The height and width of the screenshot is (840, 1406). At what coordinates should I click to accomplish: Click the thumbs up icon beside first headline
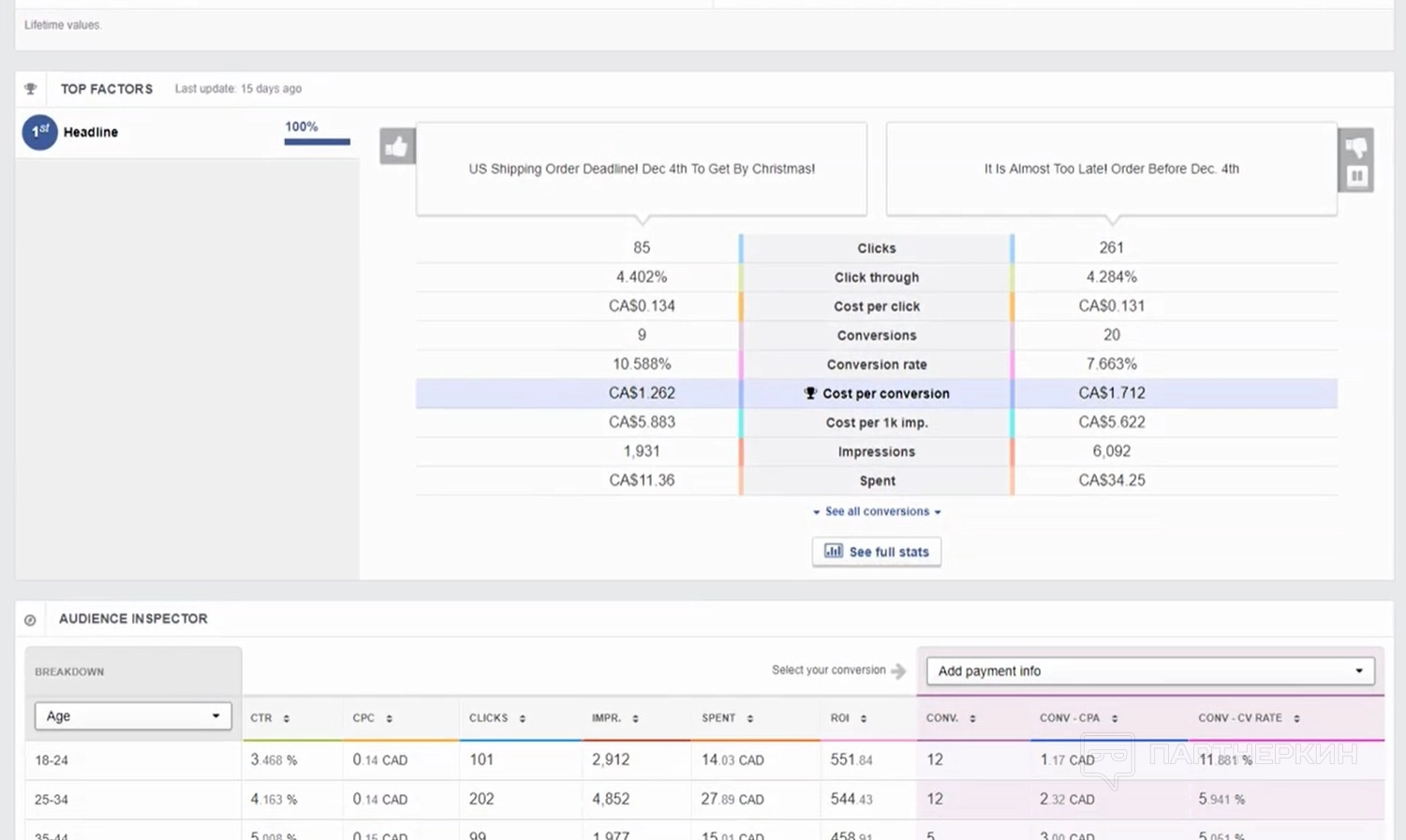397,146
